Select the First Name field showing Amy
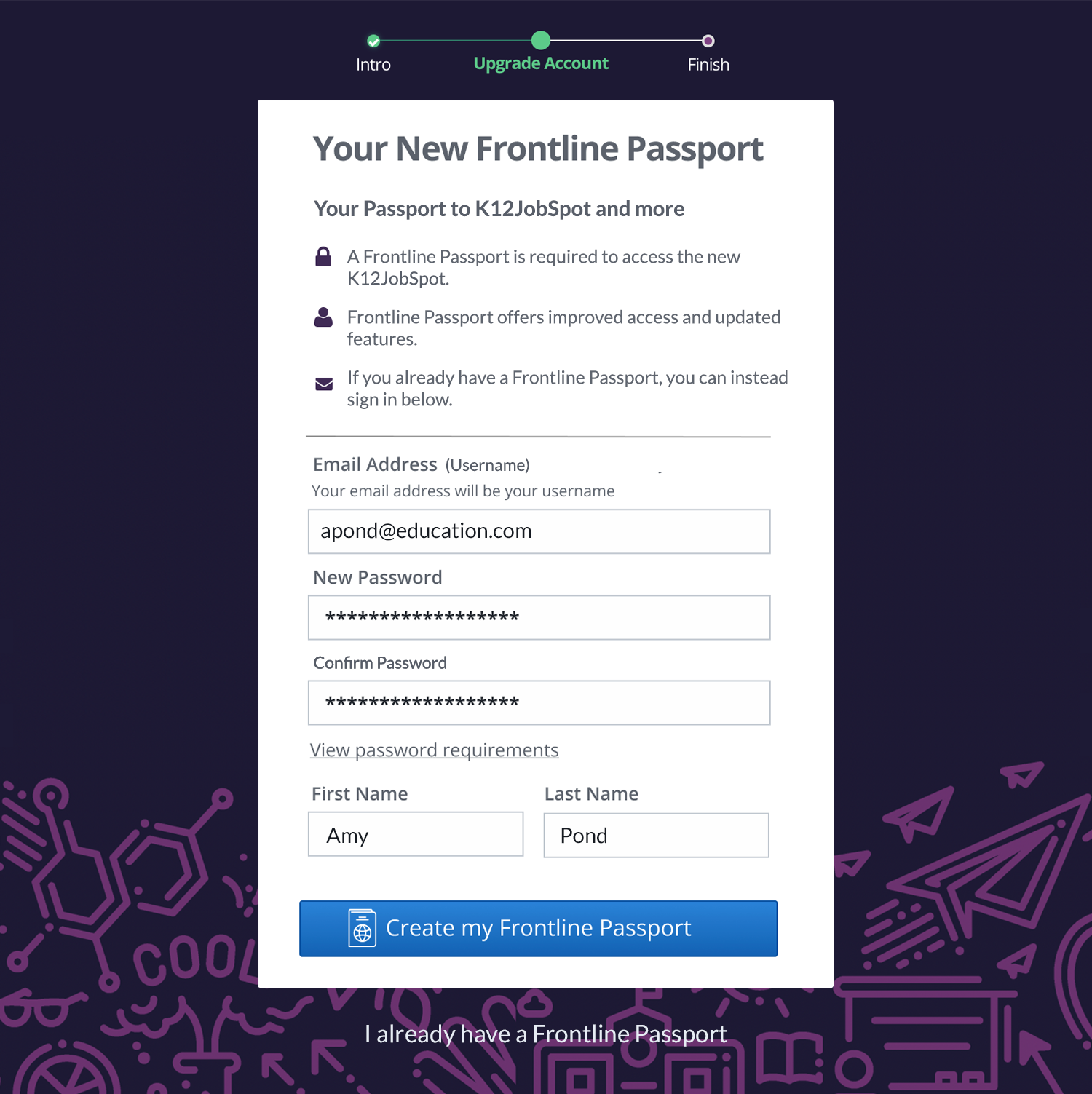 point(415,834)
